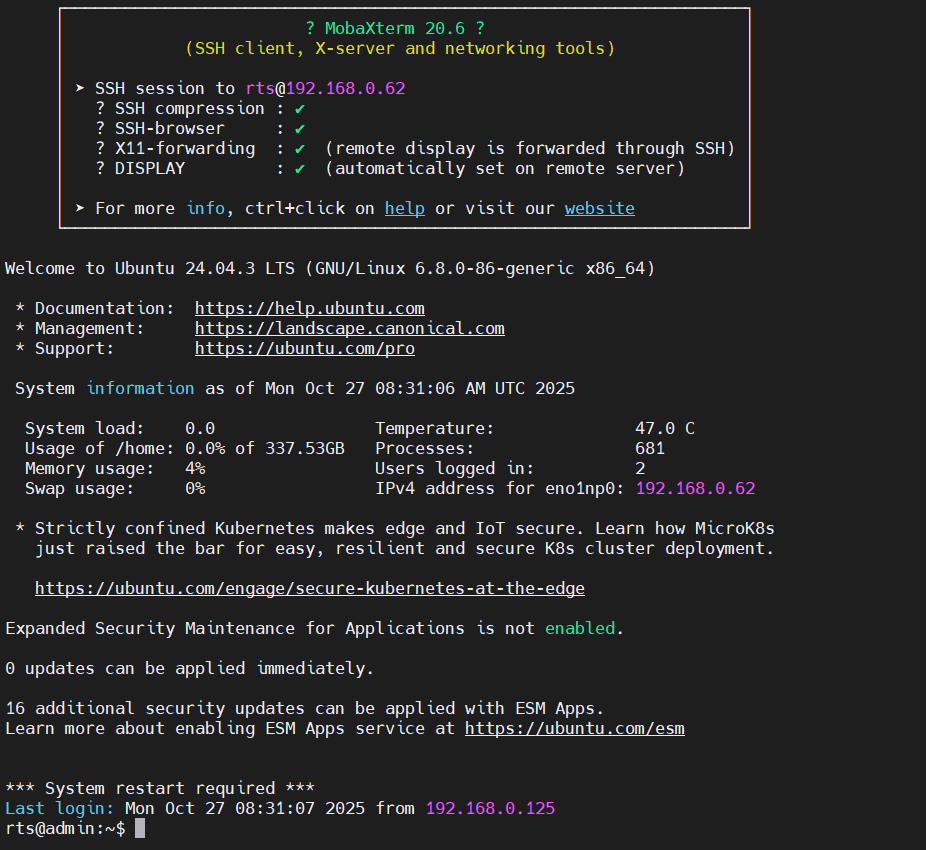Click the System load value 0.0

200,428
